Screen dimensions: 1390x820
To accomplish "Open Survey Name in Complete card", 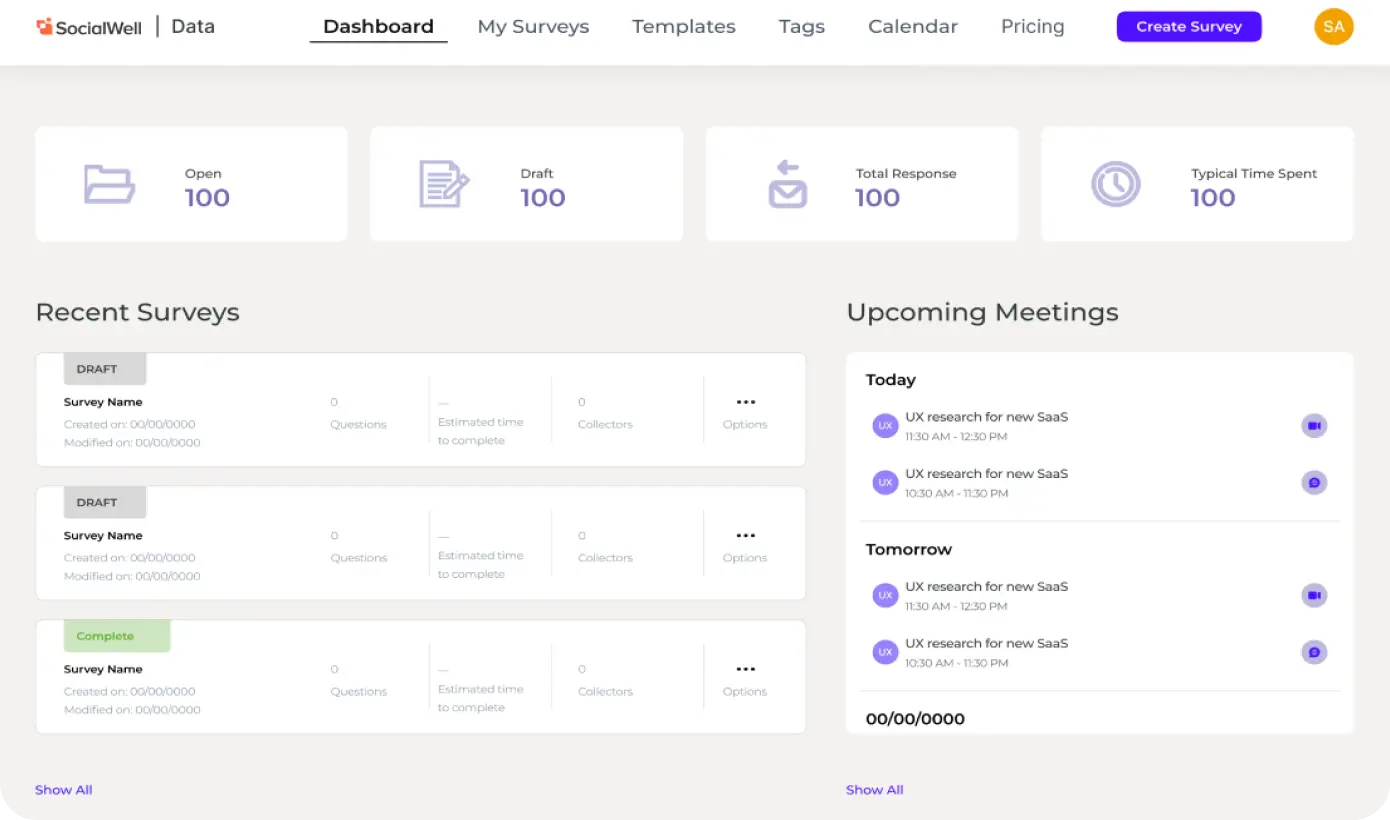I will point(103,669).
